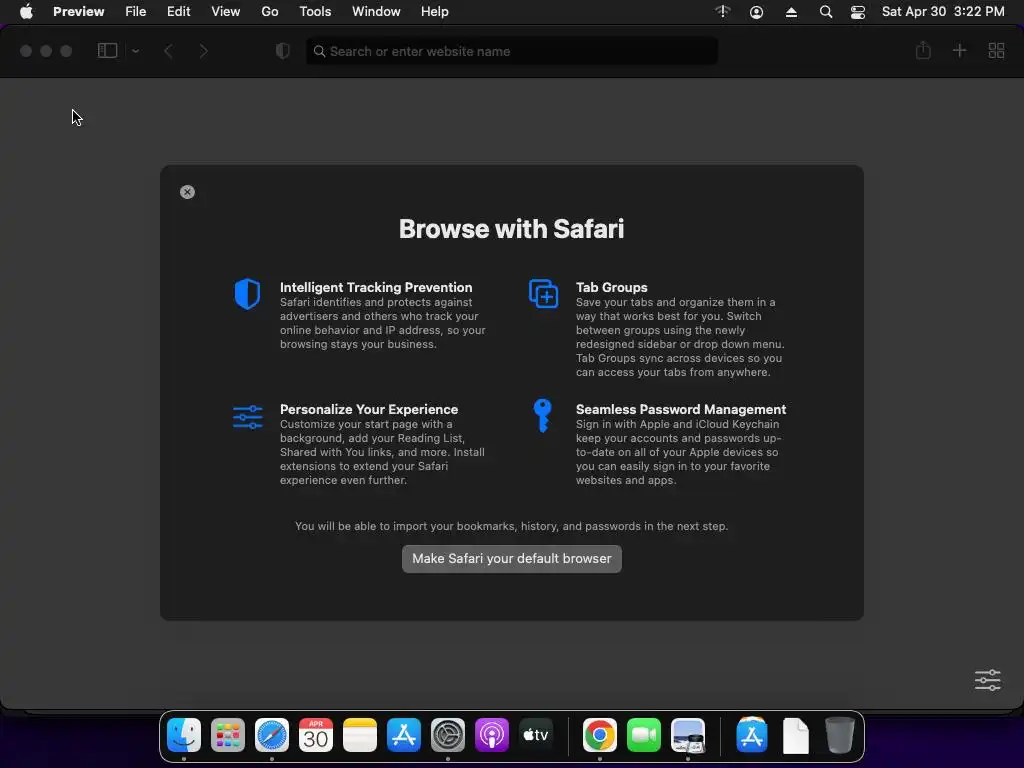
Task: Open the Window menu
Action: 376,12
